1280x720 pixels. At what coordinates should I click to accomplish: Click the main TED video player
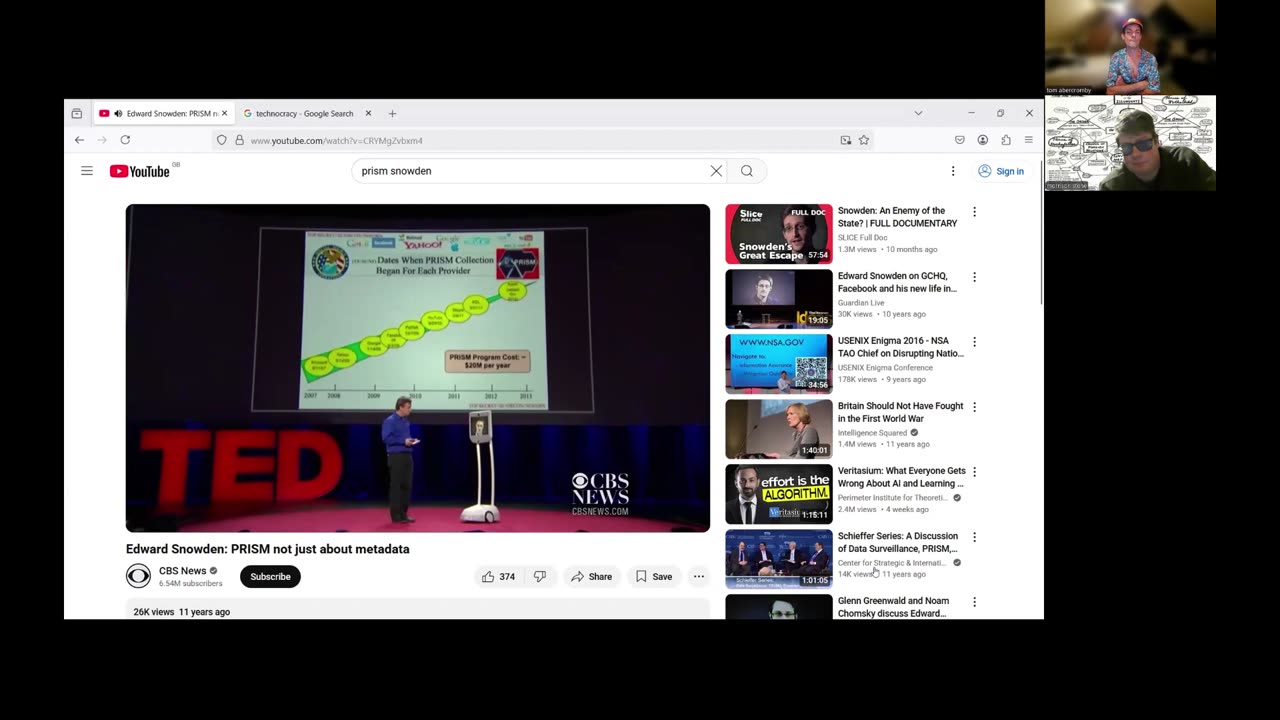pos(418,368)
